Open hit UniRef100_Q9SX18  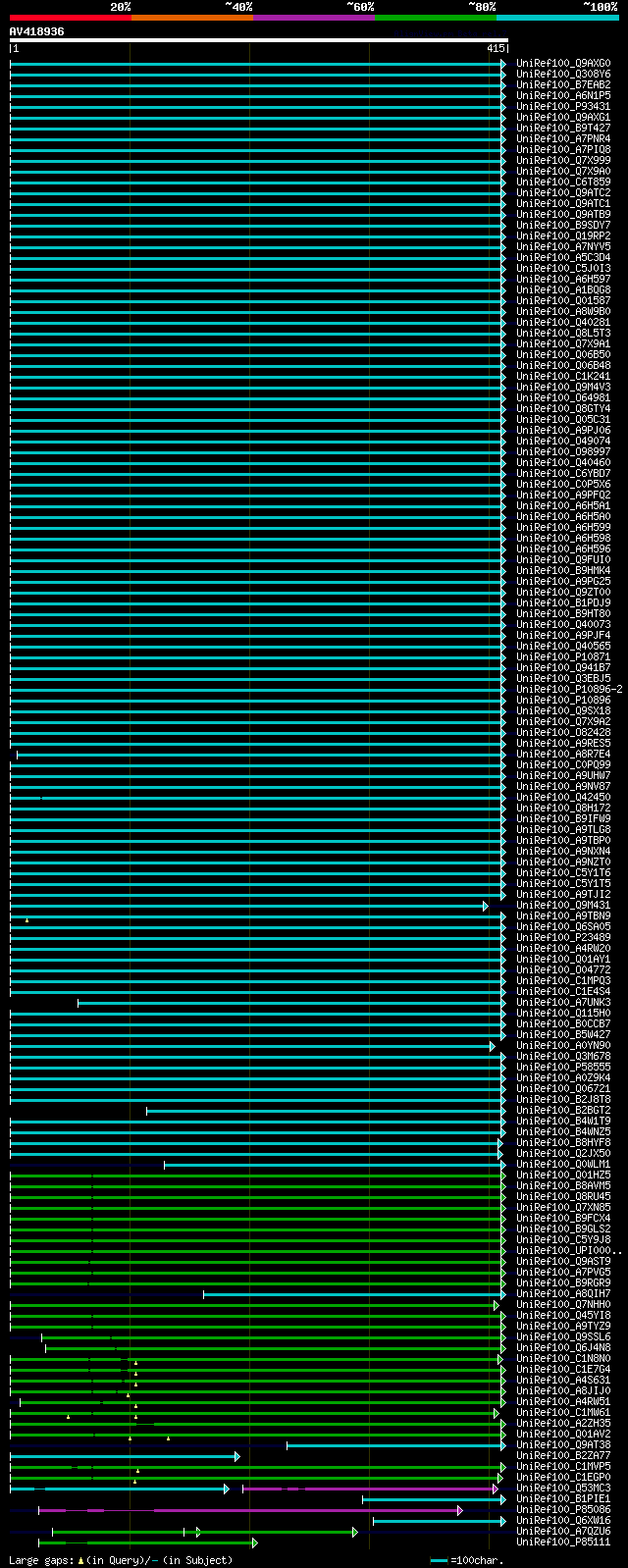[x=563, y=711]
